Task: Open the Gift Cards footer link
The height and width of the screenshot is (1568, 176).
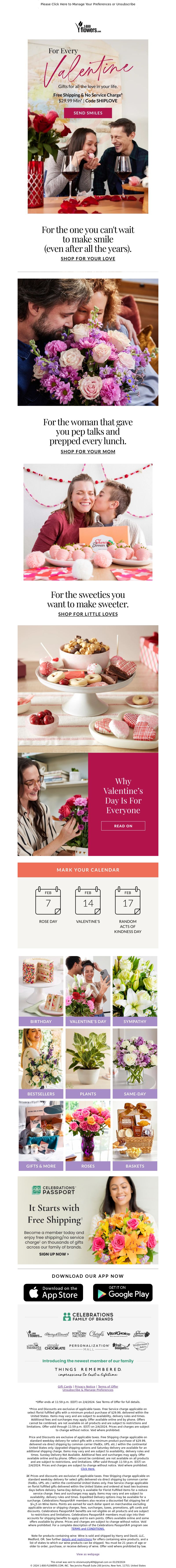Action: tap(64, 1387)
